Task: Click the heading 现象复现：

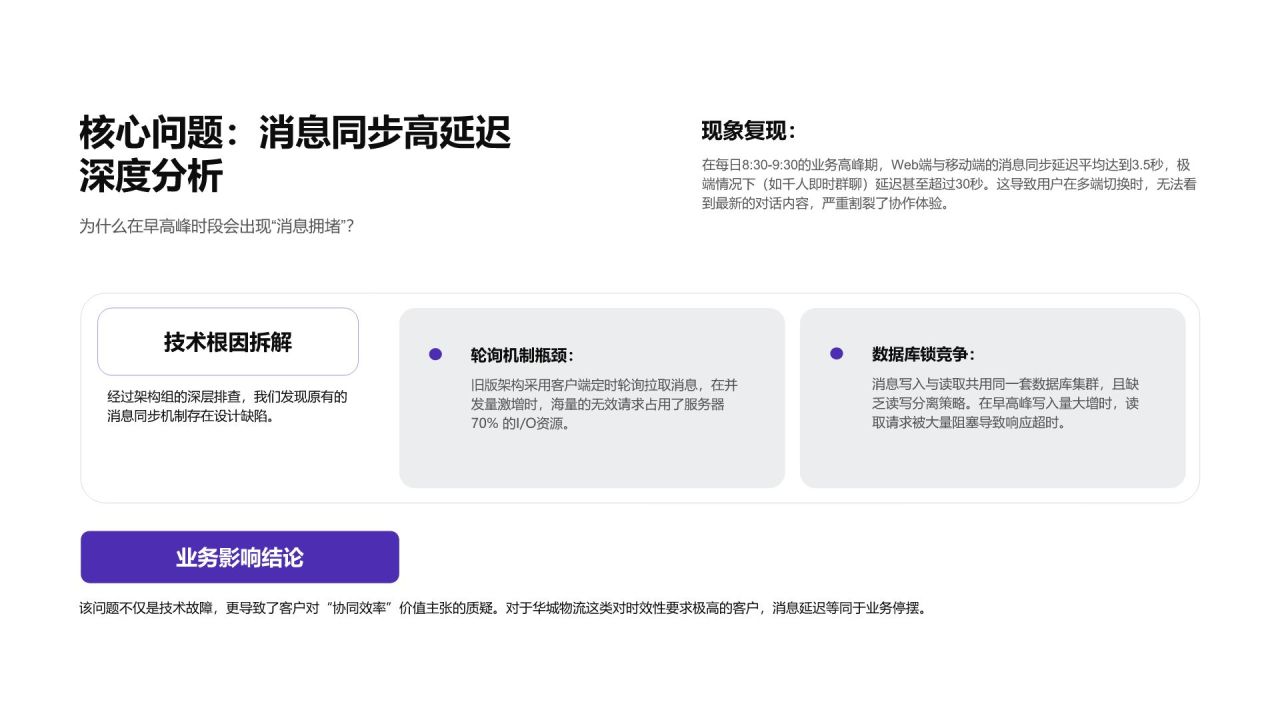Action: tap(749, 131)
